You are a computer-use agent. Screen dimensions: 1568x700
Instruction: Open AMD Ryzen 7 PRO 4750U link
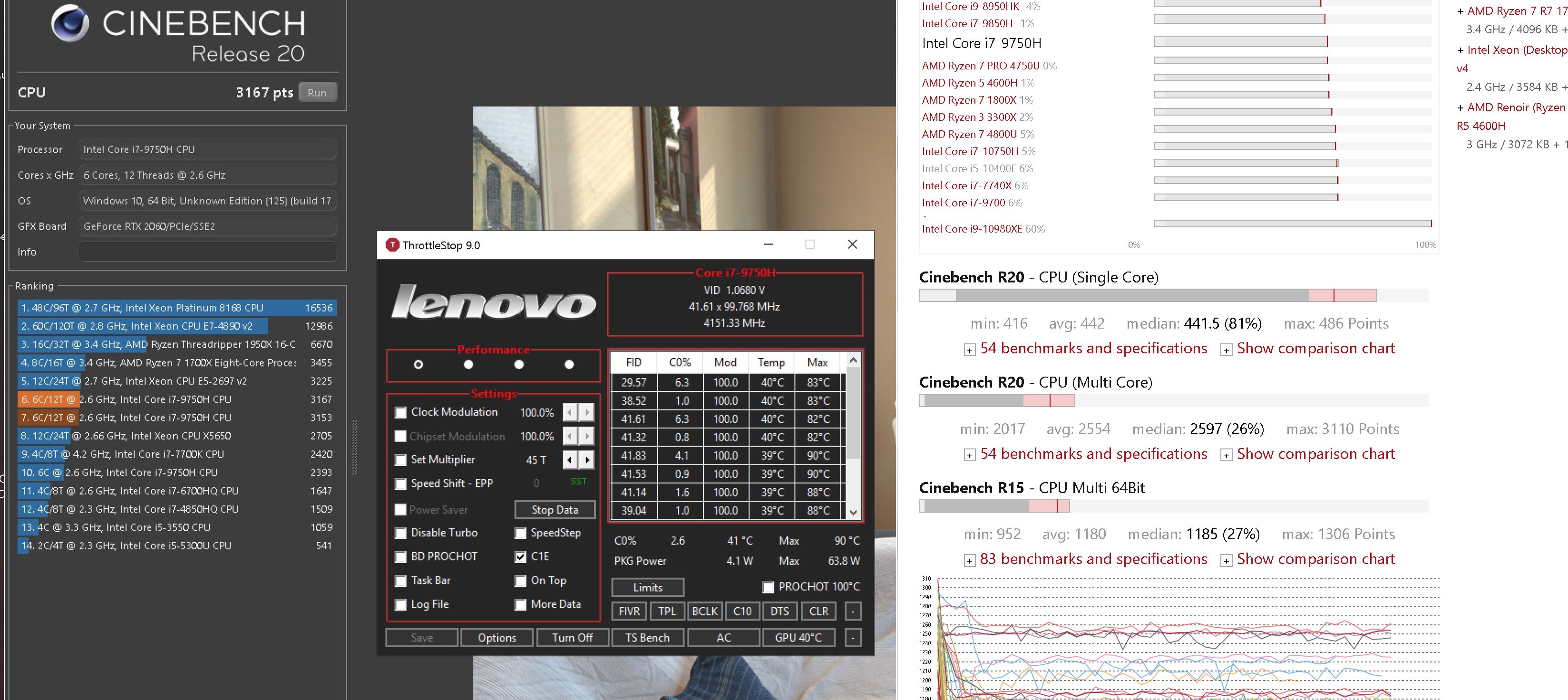(981, 66)
